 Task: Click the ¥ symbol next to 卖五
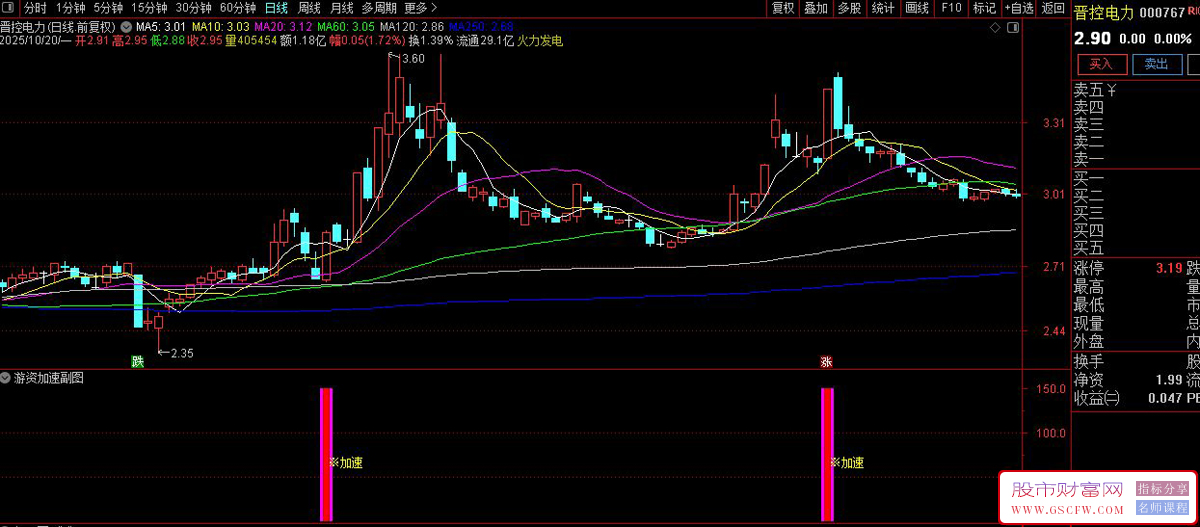(x=1112, y=90)
